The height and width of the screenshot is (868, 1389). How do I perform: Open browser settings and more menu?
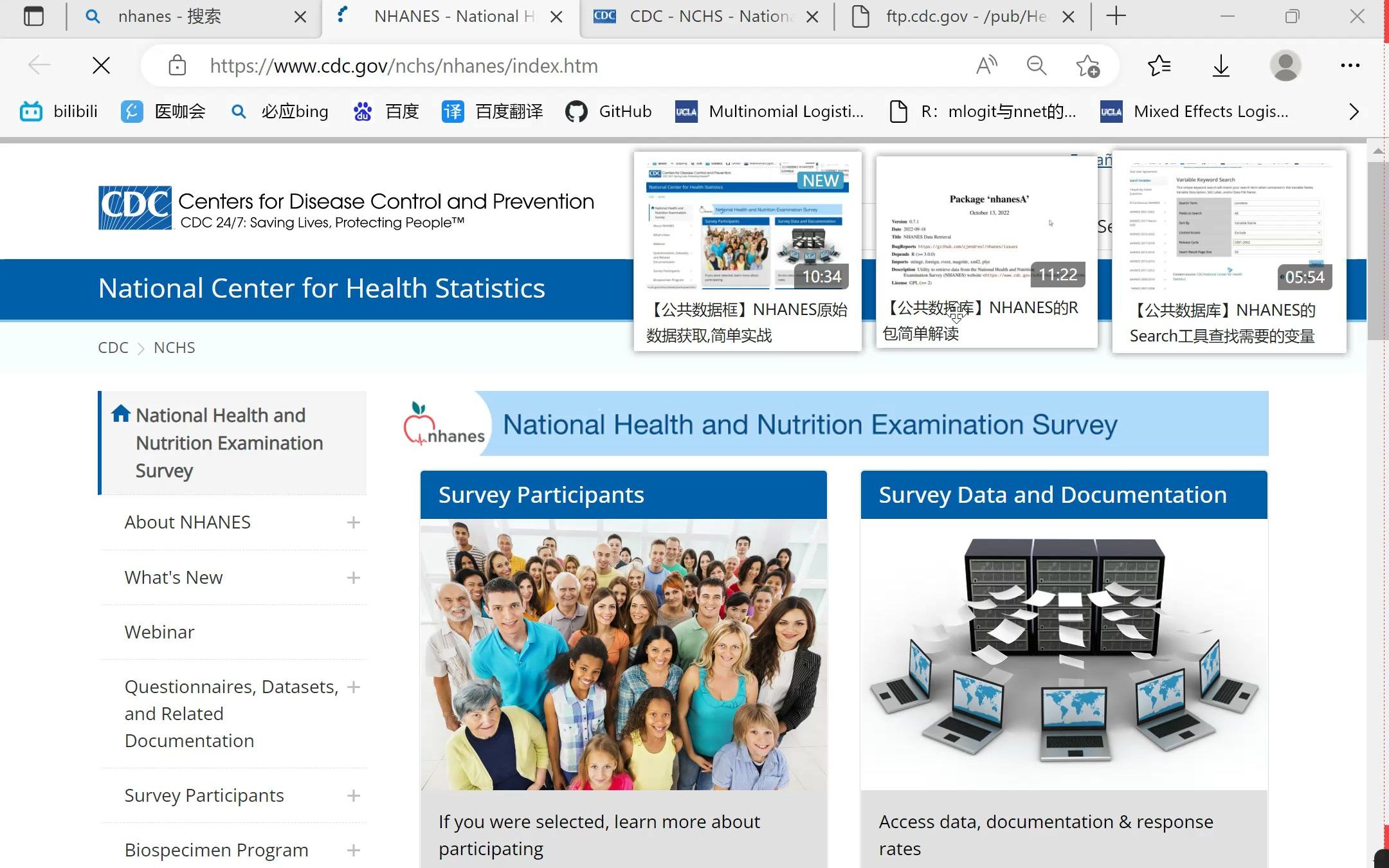click(x=1350, y=65)
